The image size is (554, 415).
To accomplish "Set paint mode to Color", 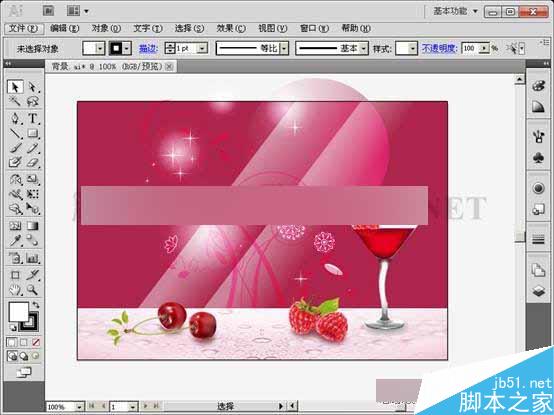I will click(11, 342).
